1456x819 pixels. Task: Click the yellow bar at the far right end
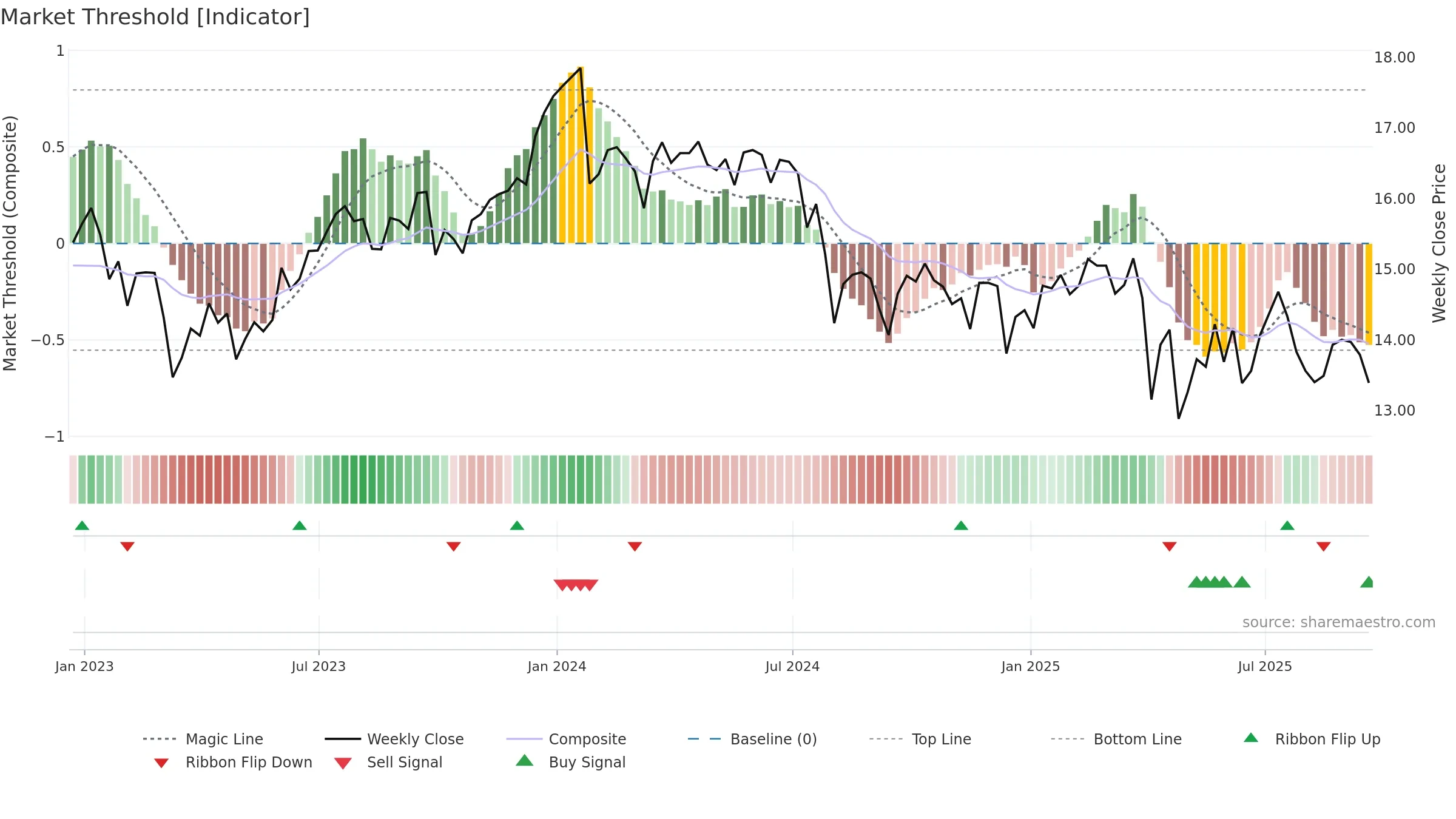[x=1369, y=294]
